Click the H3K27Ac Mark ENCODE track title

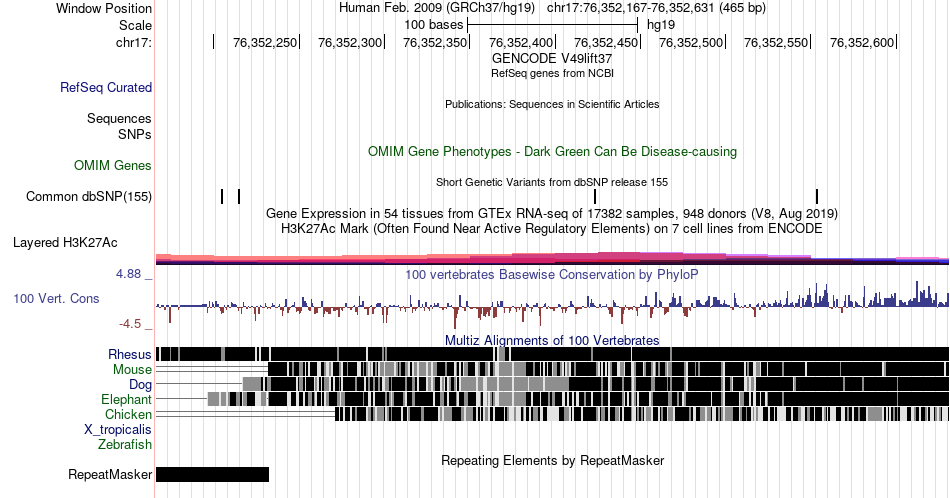(552, 228)
